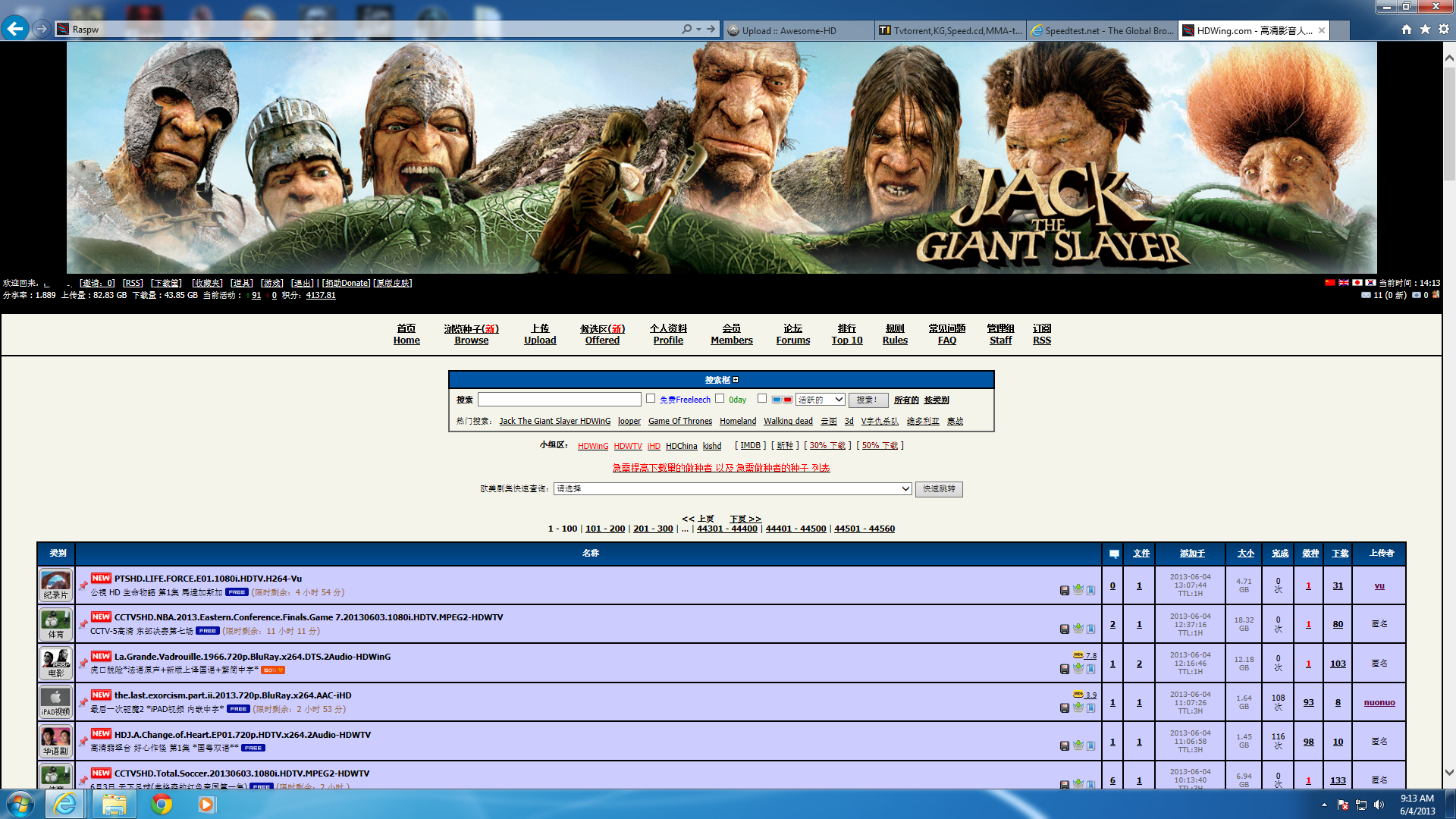Add HDJ.A.Change.of.Heart torrent to basket

[x=1078, y=745]
